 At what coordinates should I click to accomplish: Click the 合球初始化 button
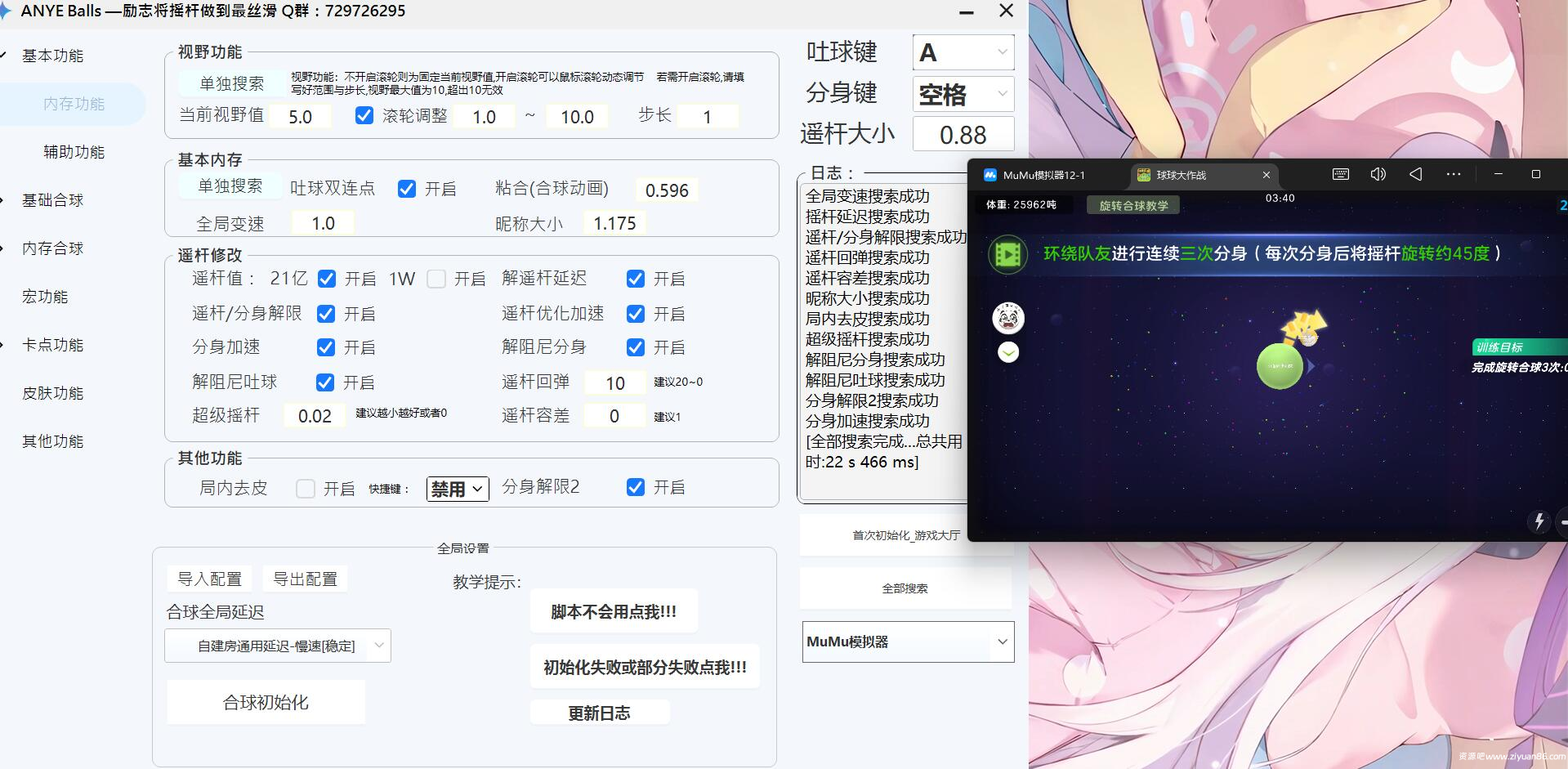(266, 701)
